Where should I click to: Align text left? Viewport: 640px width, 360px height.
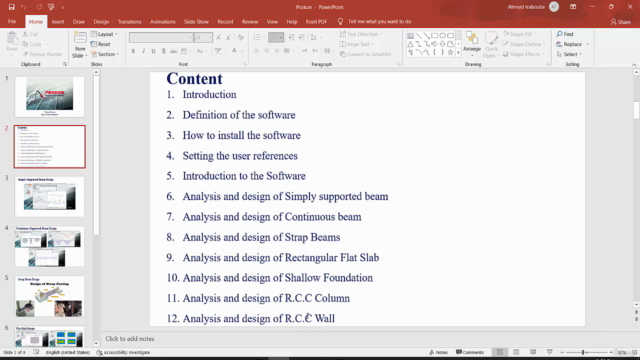point(256,51)
